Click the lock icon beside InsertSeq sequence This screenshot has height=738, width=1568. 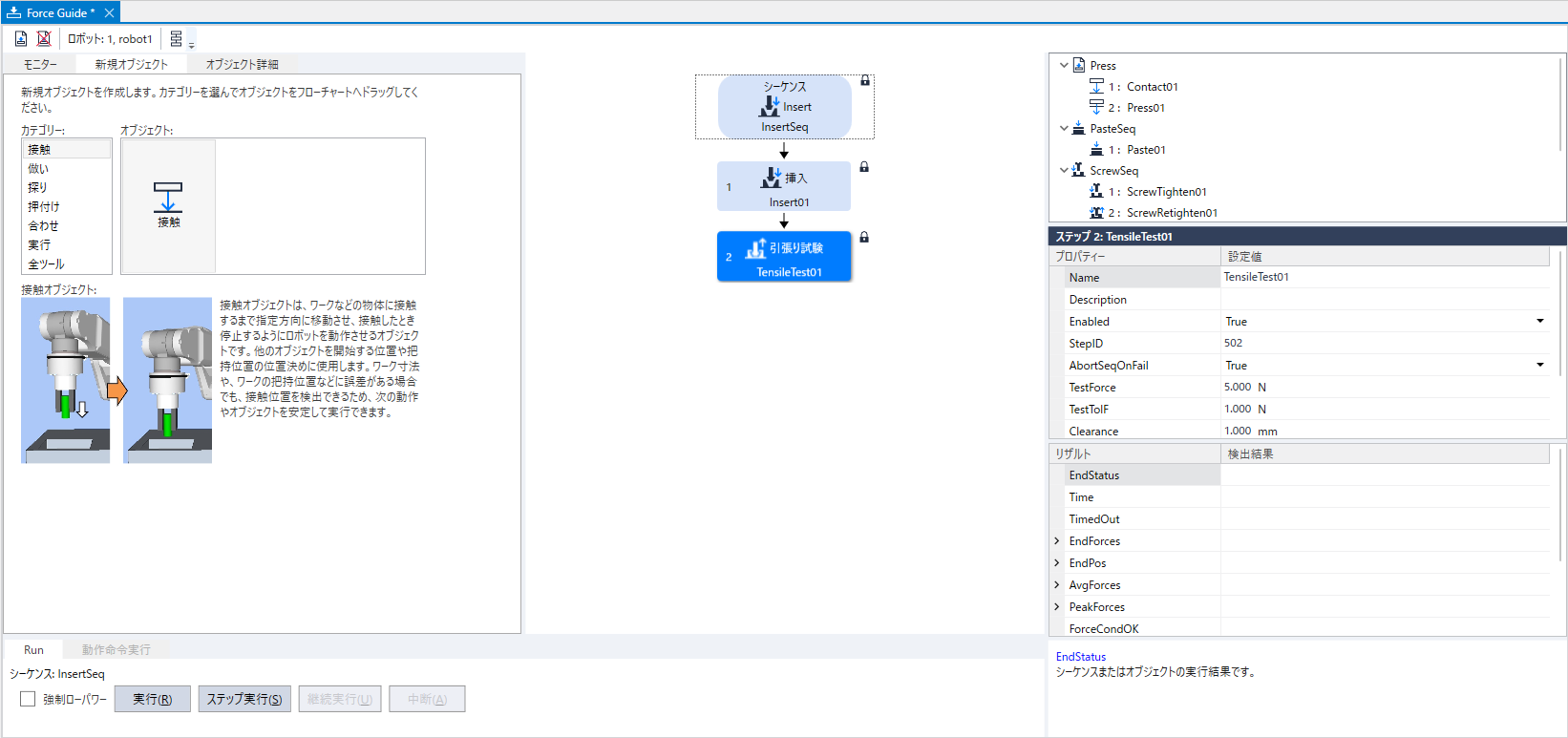tap(865, 81)
